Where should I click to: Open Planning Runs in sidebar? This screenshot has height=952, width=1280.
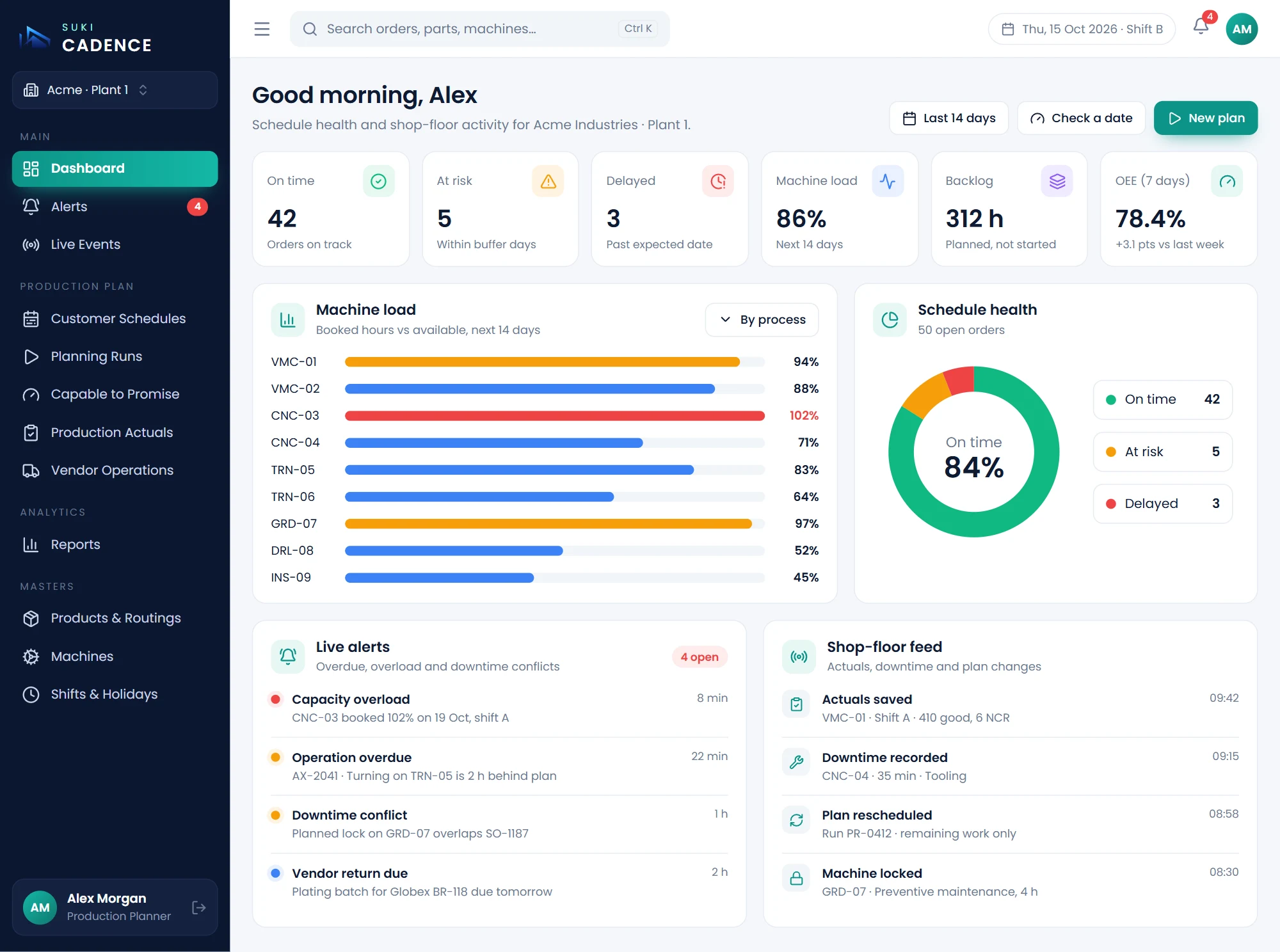tap(115, 356)
